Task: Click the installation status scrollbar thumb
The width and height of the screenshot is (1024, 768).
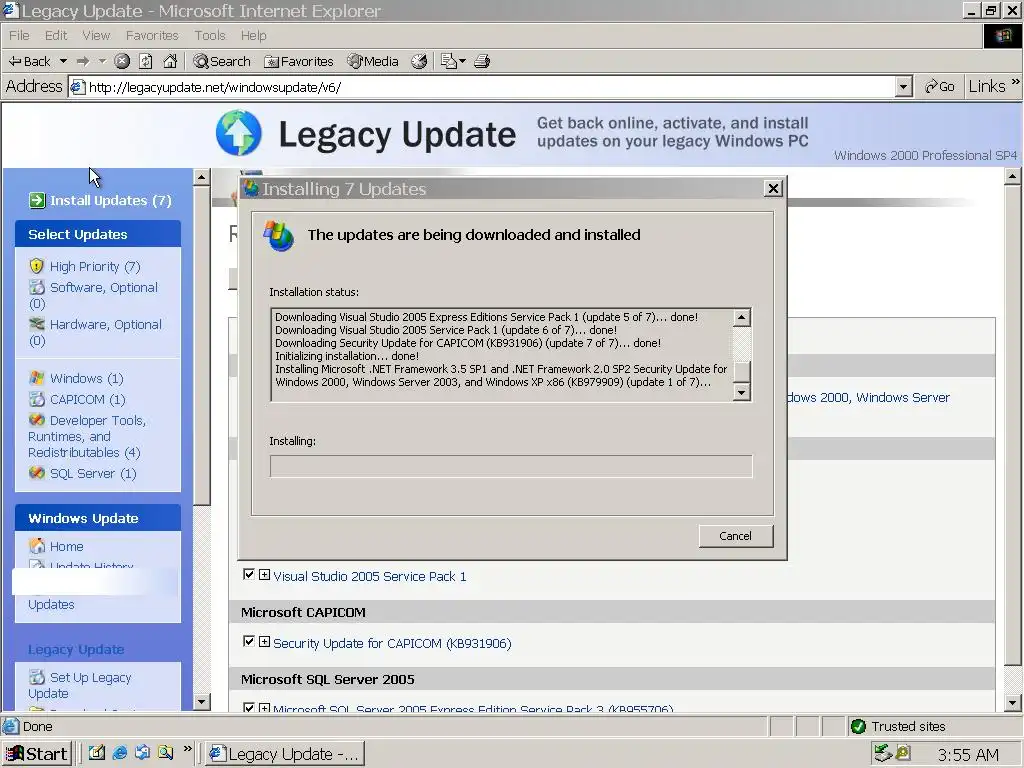Action: point(741,371)
